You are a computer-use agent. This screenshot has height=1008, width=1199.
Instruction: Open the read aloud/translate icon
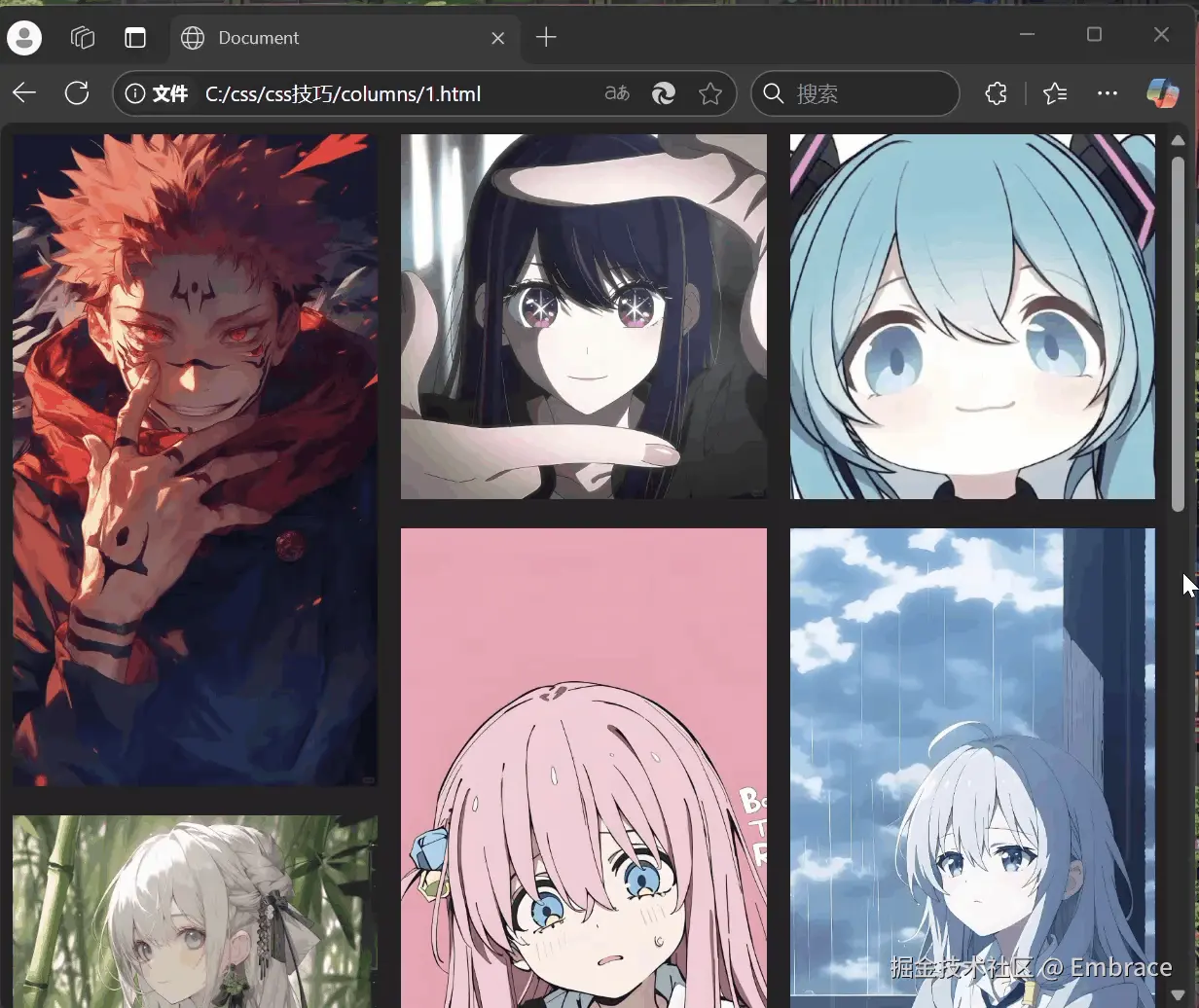617,93
